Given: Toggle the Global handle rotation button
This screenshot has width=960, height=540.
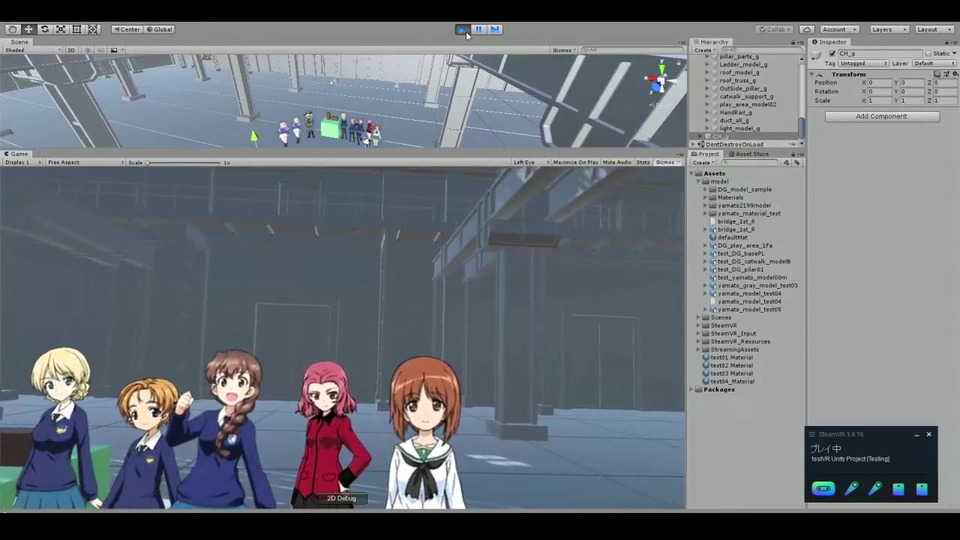Looking at the screenshot, I should click(x=159, y=29).
